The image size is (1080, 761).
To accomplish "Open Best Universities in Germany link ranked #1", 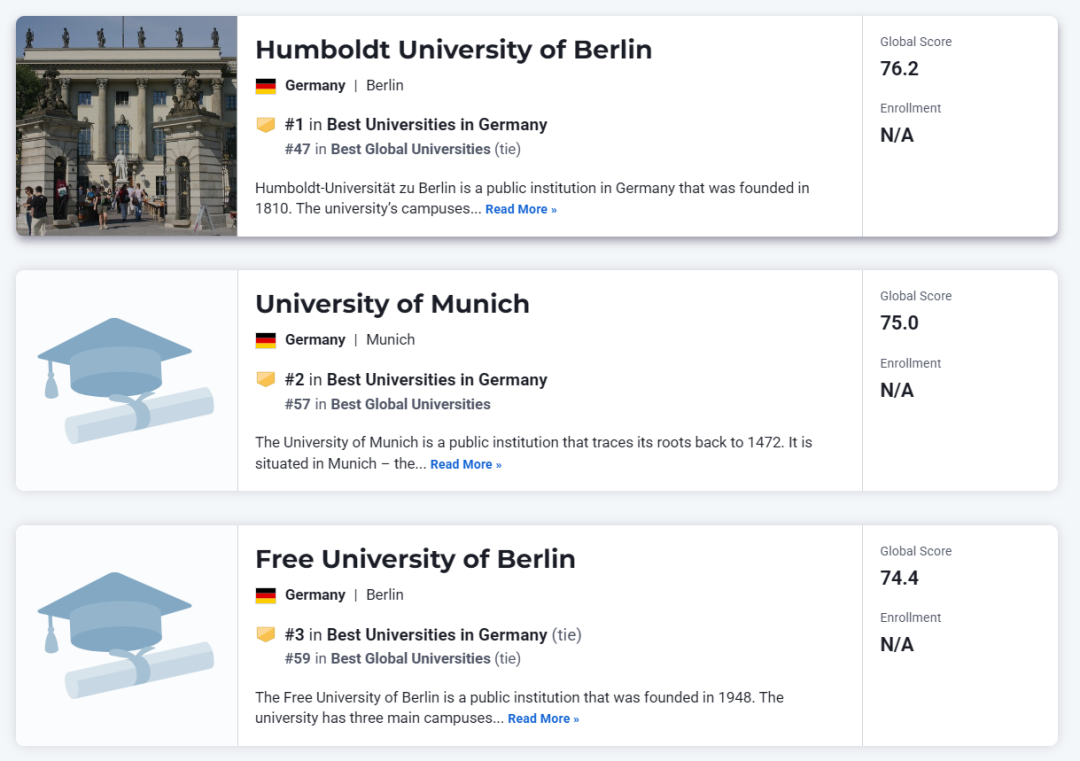I will [437, 125].
